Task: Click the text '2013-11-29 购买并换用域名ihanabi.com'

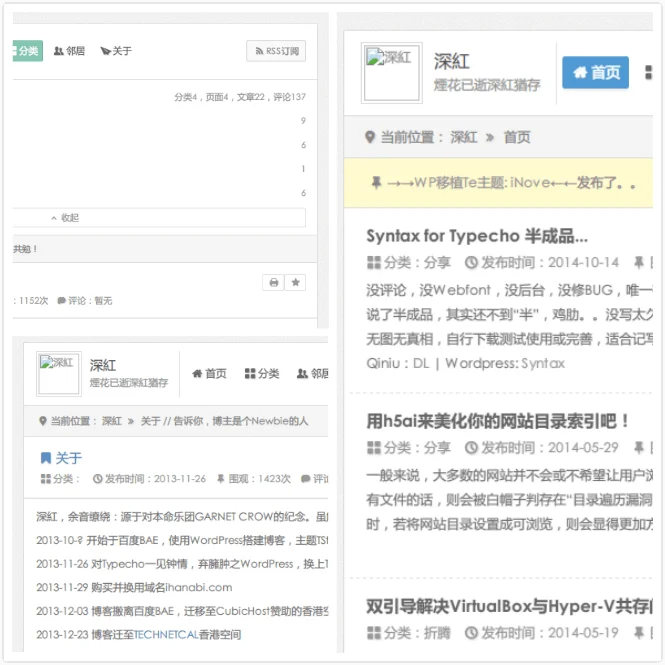Action: 134,587
